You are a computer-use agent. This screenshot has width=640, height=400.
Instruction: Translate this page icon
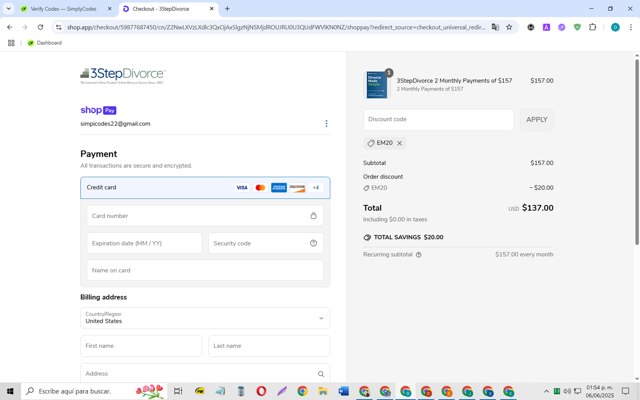[x=495, y=27]
